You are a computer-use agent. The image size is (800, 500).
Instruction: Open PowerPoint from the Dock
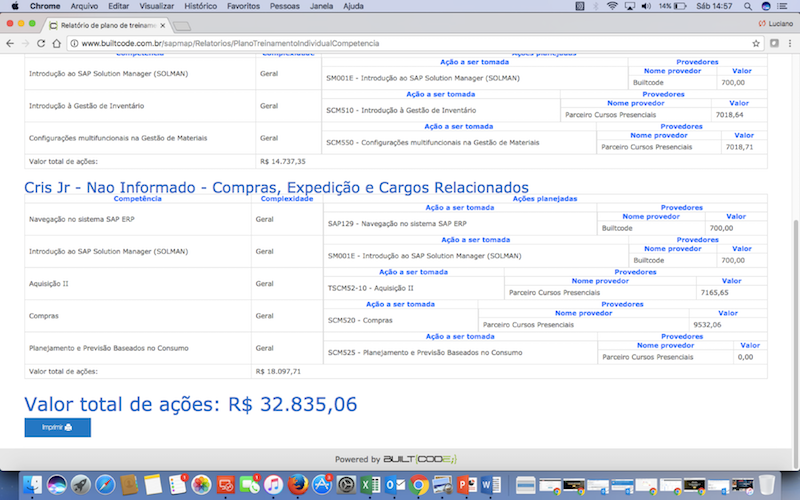[467, 484]
